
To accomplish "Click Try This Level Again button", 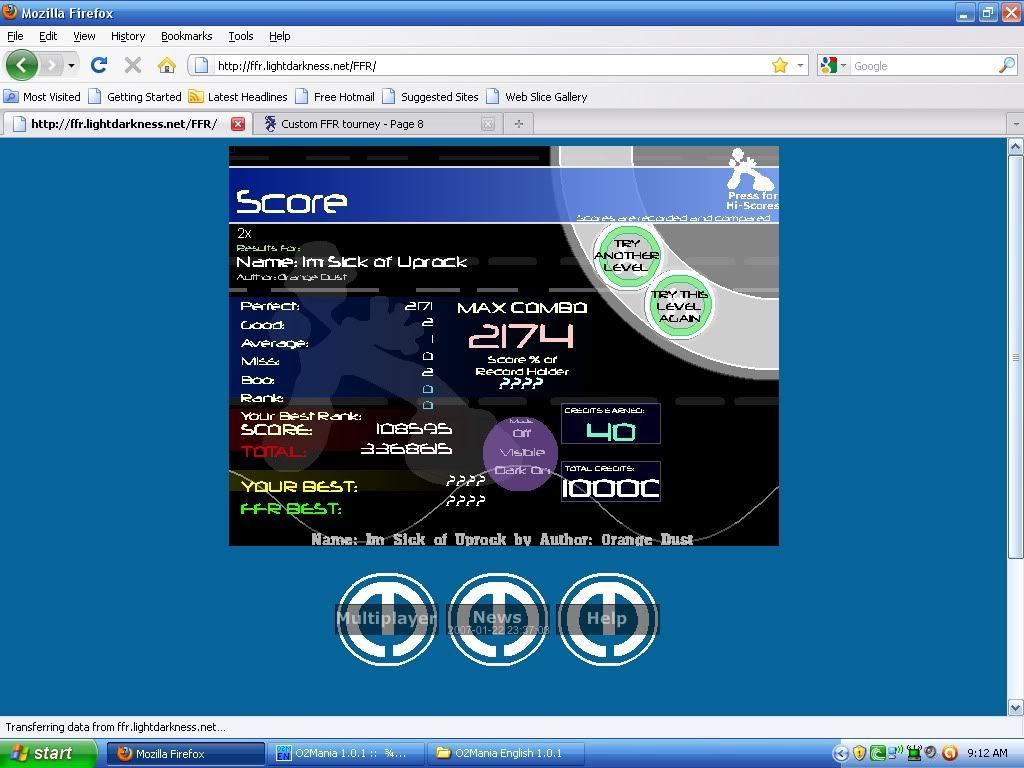I will pos(680,306).
